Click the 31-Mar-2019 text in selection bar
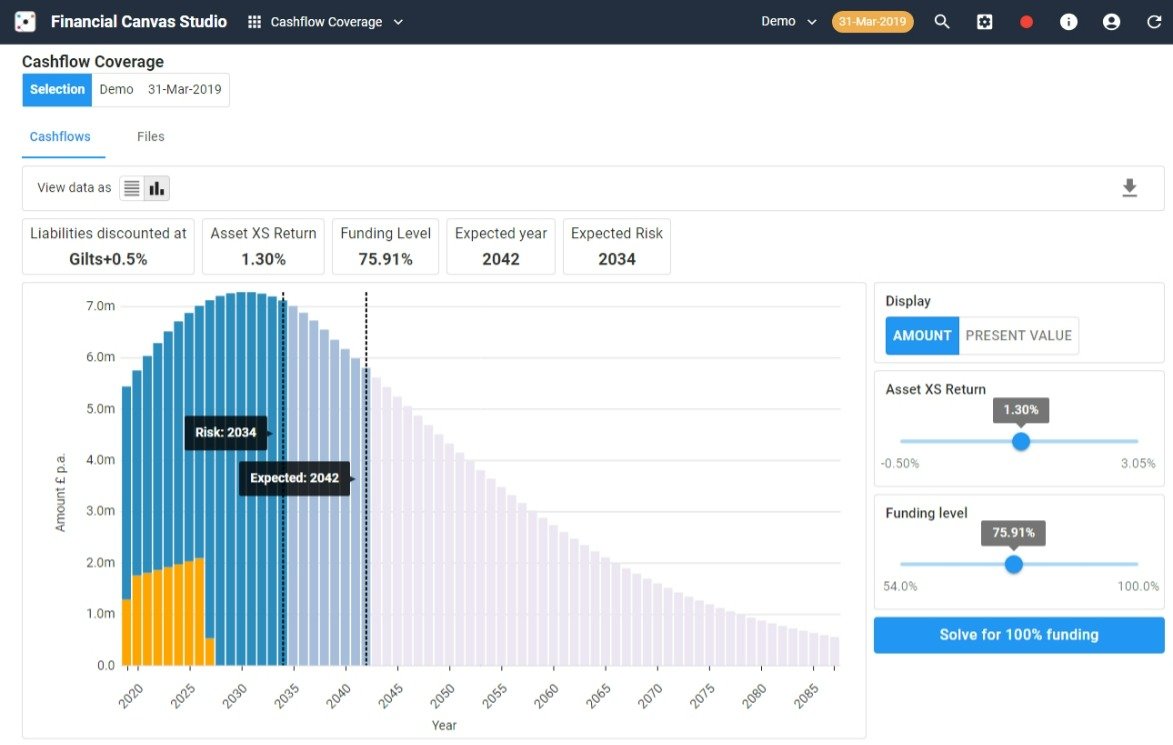This screenshot has width=1173, height=745. [185, 90]
